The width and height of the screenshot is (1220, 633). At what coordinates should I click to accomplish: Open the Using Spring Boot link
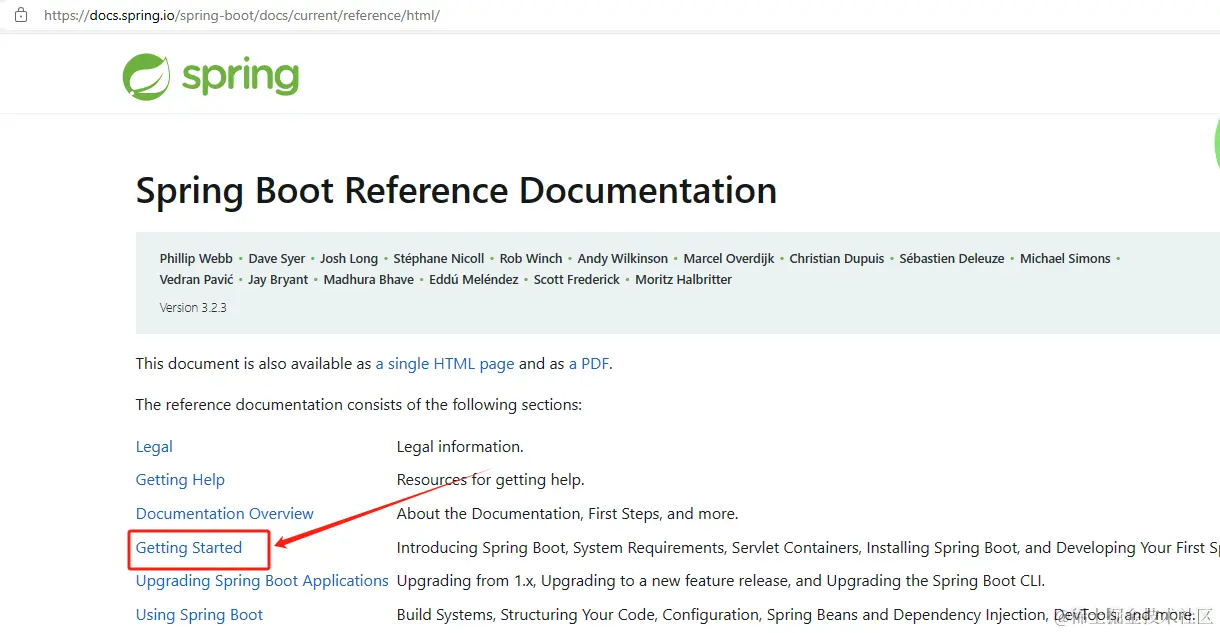point(199,615)
